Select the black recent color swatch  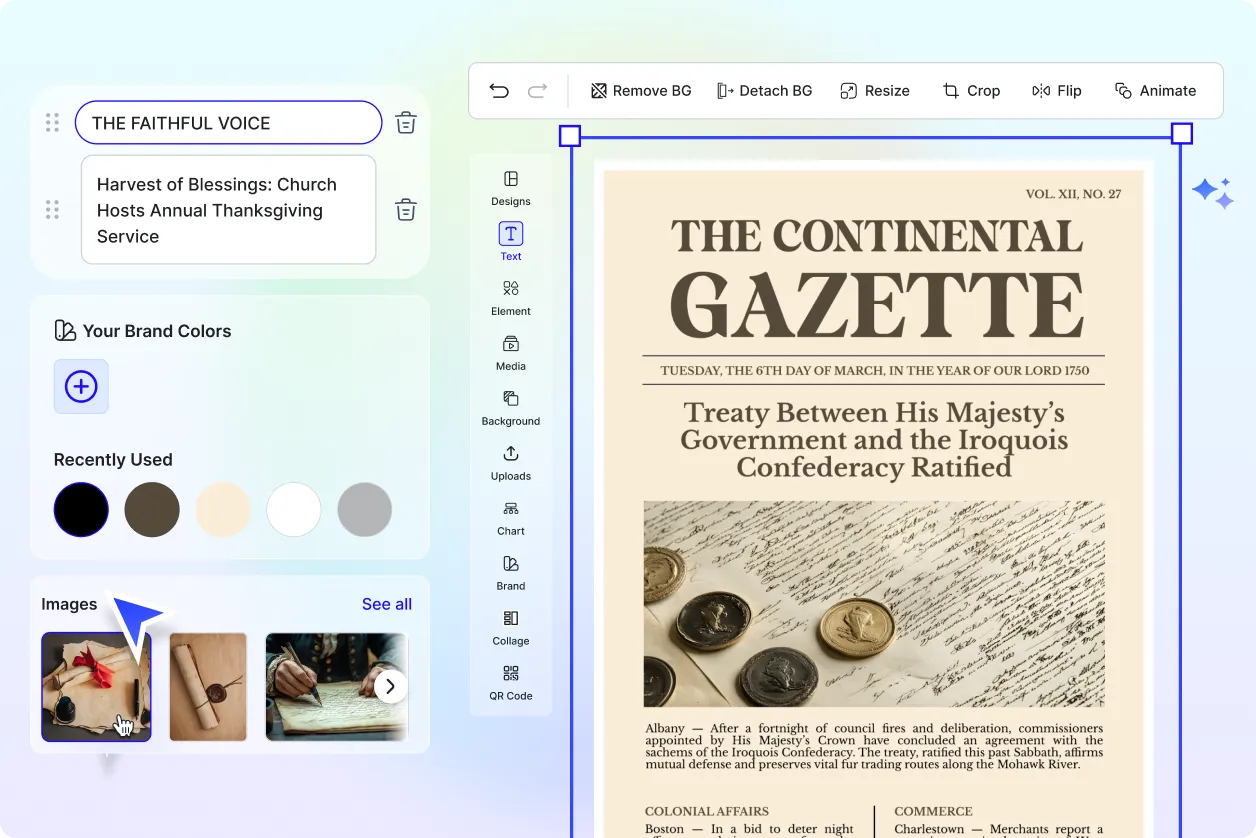(x=81, y=510)
